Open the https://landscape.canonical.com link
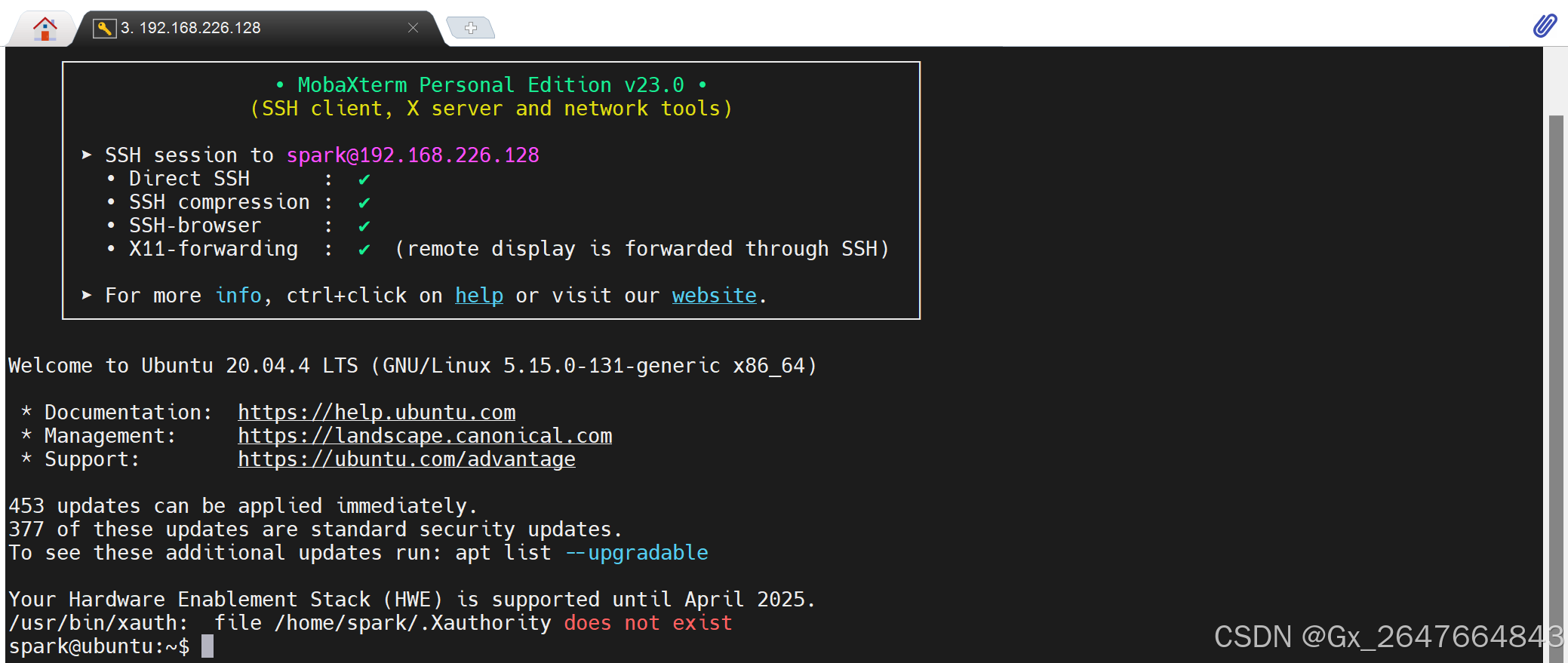 (x=425, y=436)
